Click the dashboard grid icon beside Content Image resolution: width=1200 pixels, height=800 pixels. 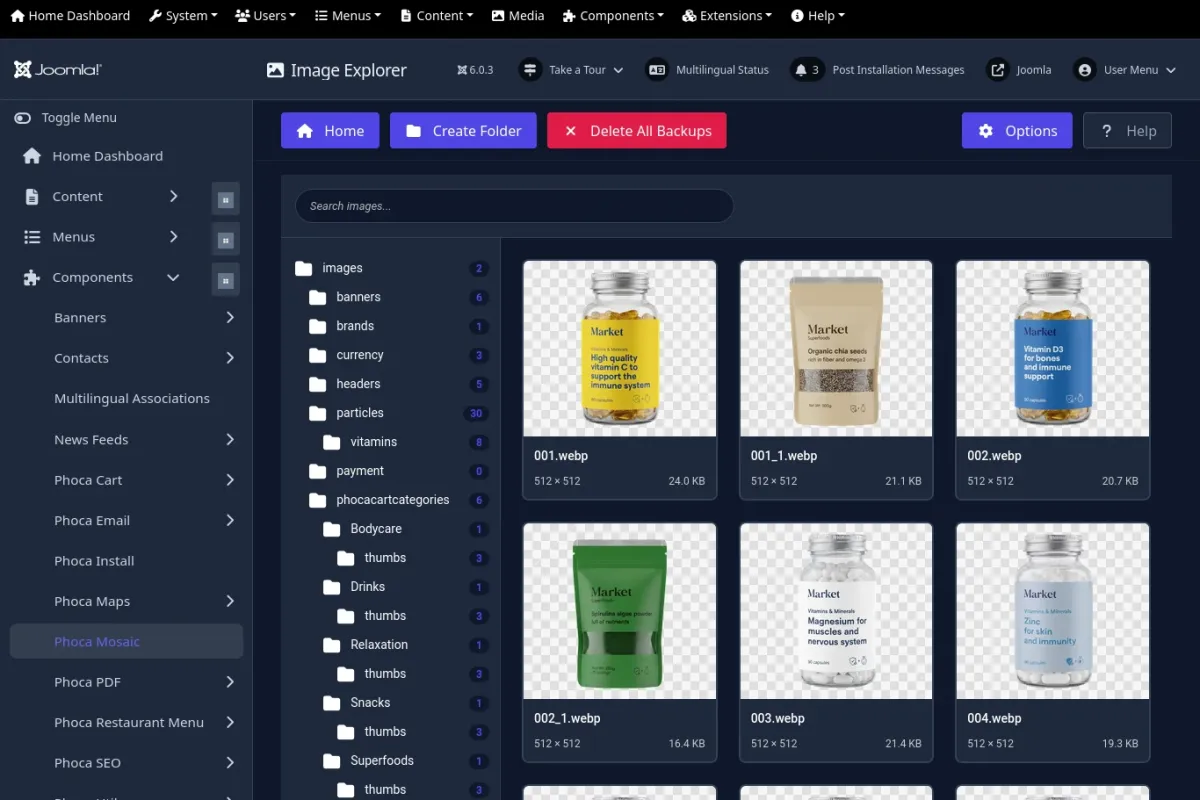[226, 199]
